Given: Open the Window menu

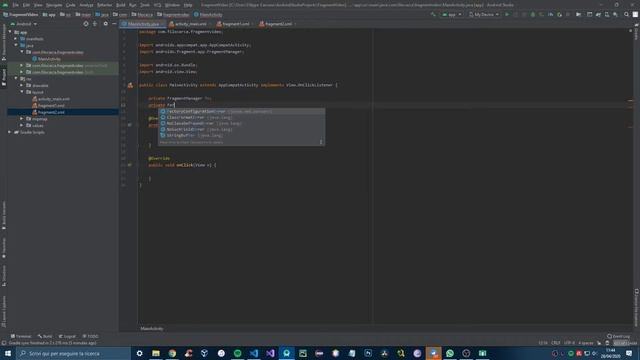Looking at the screenshot, I should [x=172, y=5].
